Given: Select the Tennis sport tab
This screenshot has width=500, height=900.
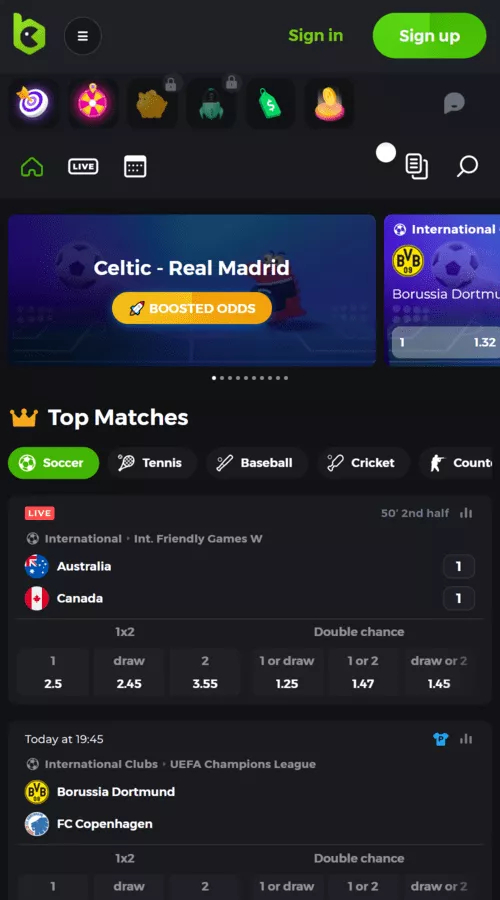Looking at the screenshot, I should coord(152,463).
